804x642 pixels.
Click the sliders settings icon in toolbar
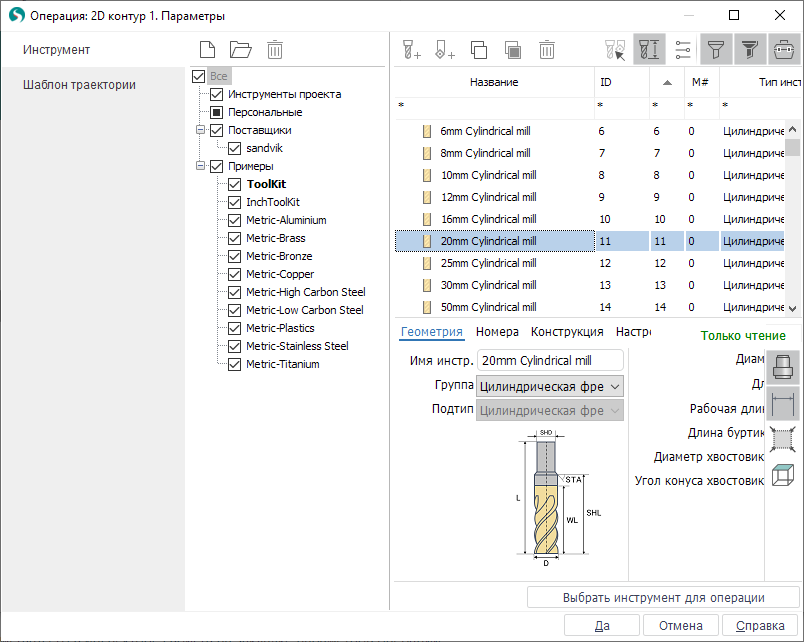point(683,49)
